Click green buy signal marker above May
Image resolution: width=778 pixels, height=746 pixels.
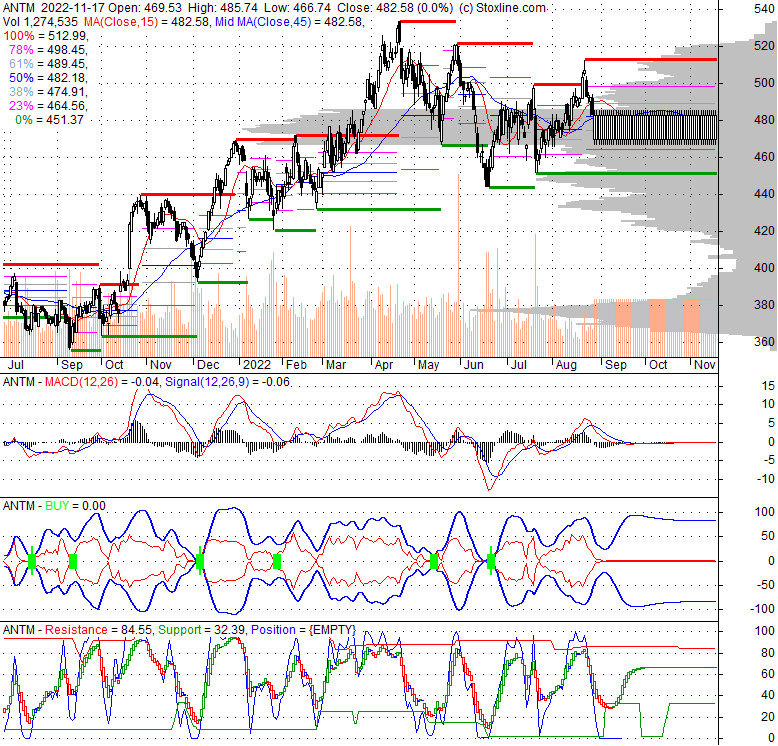pyautogui.click(x=434, y=561)
